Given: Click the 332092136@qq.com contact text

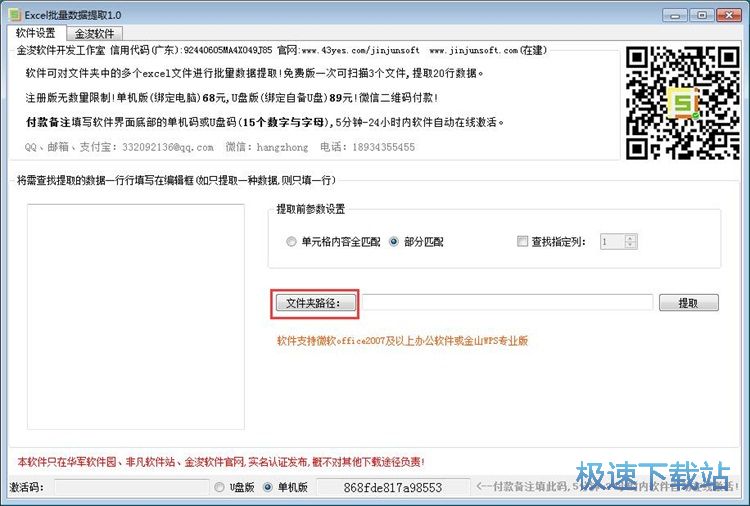Looking at the screenshot, I should coord(168,147).
